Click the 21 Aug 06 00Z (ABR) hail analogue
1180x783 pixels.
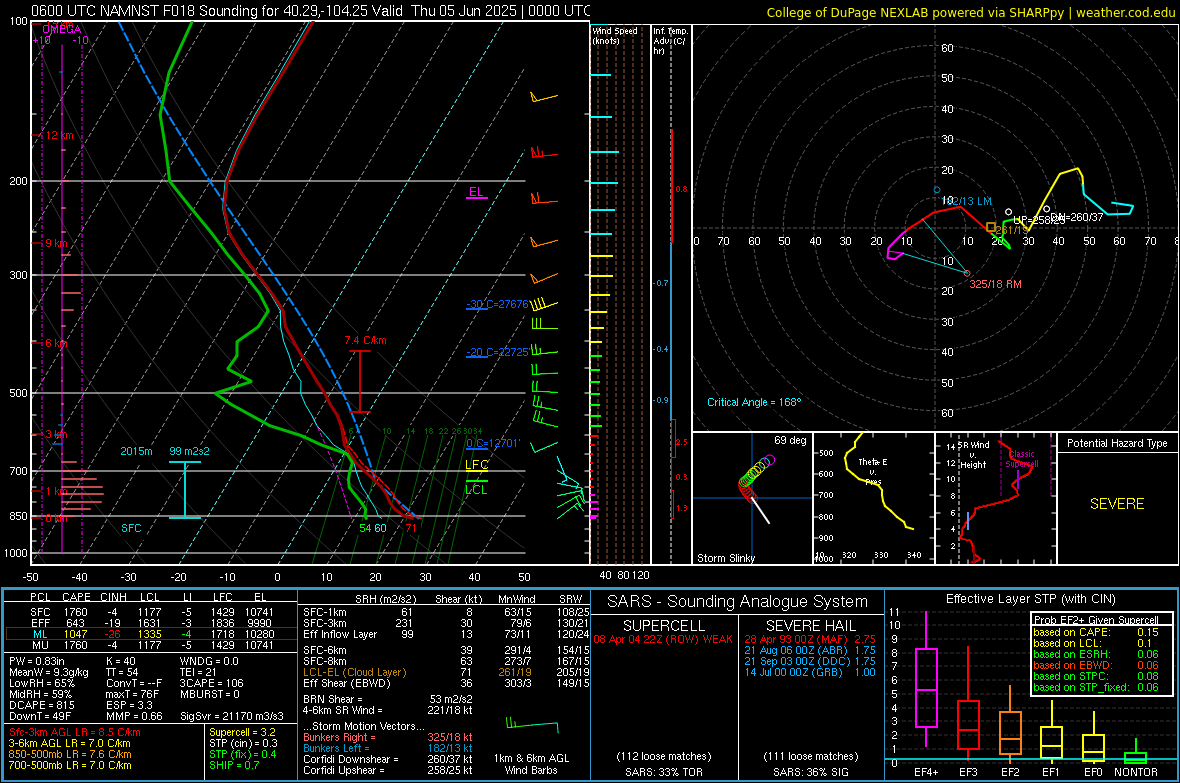coord(810,650)
